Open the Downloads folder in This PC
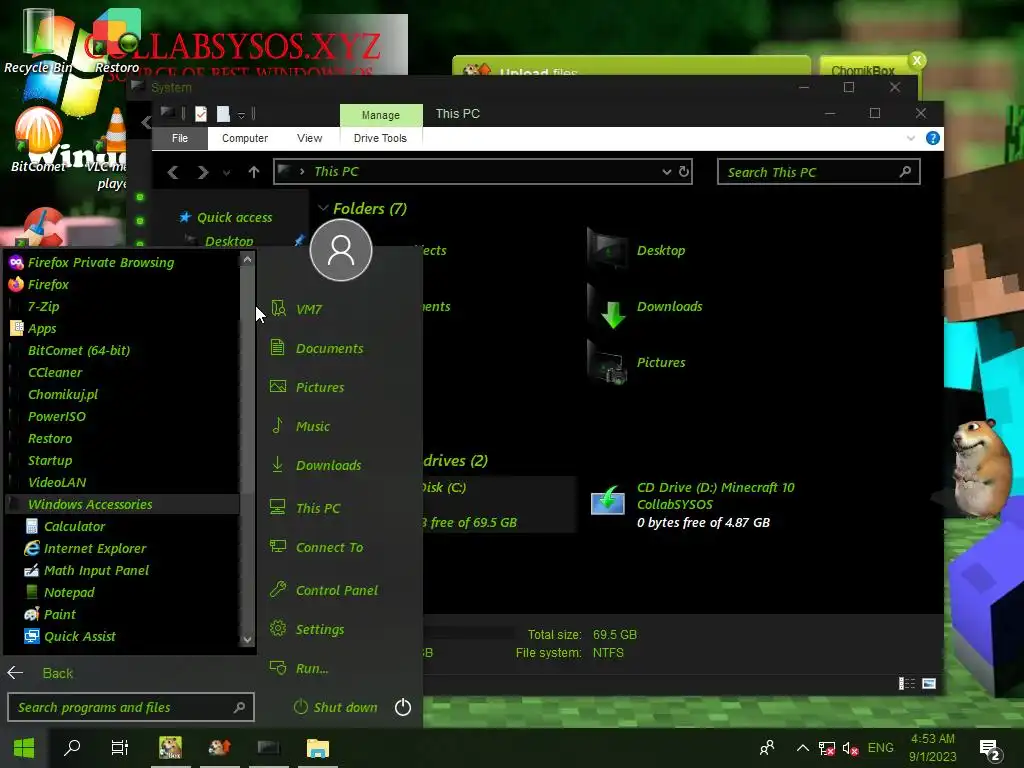Image resolution: width=1024 pixels, height=768 pixels. 645,307
